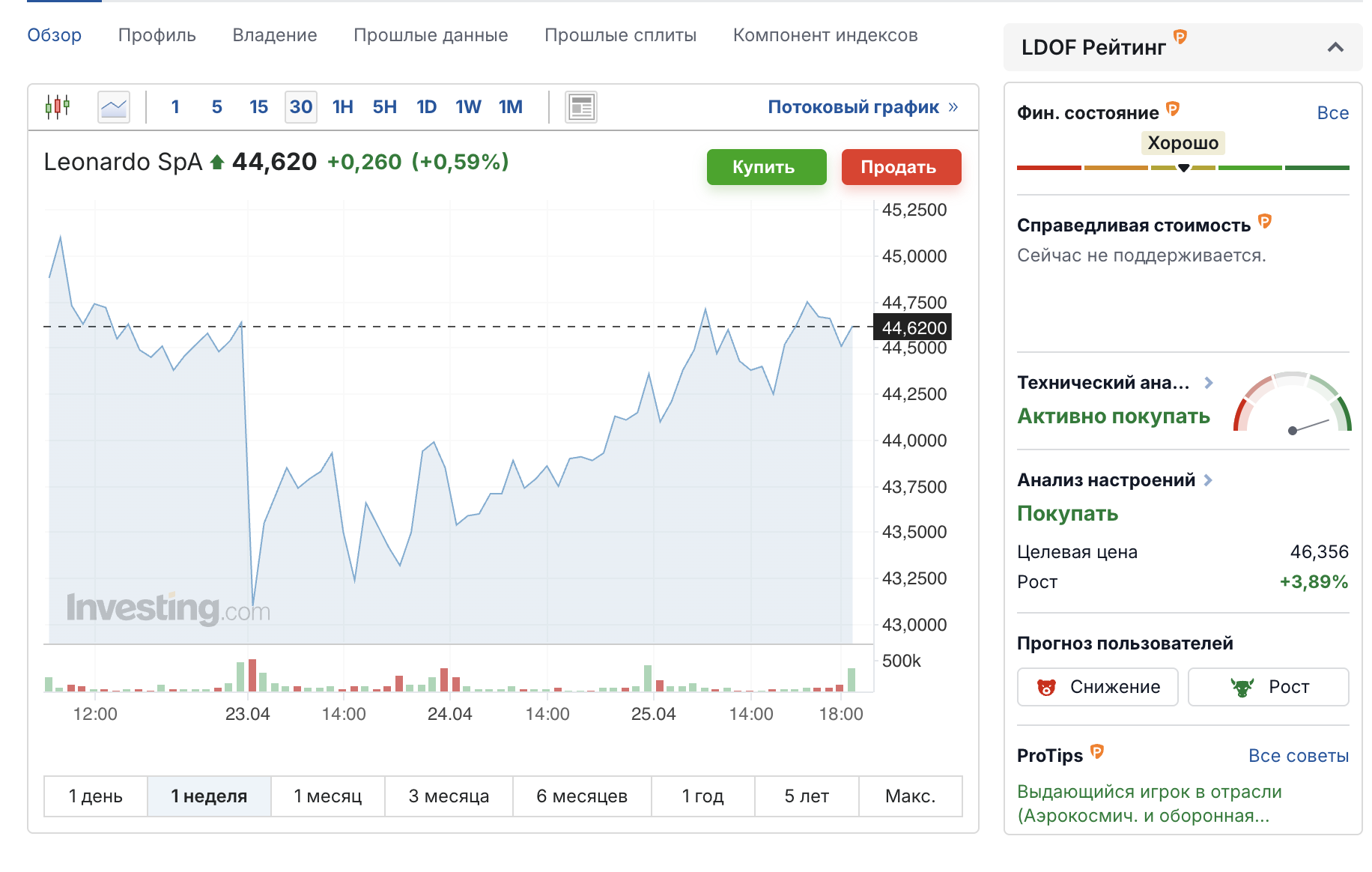The image size is (1372, 872).
Task: Switch chart to area line view
Action: pos(114,107)
